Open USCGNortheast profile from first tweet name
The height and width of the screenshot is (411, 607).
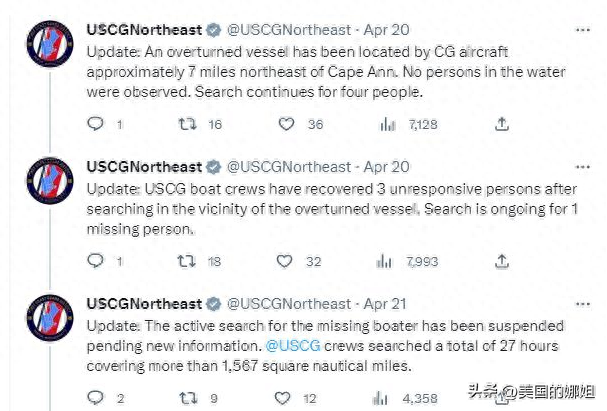[144, 30]
